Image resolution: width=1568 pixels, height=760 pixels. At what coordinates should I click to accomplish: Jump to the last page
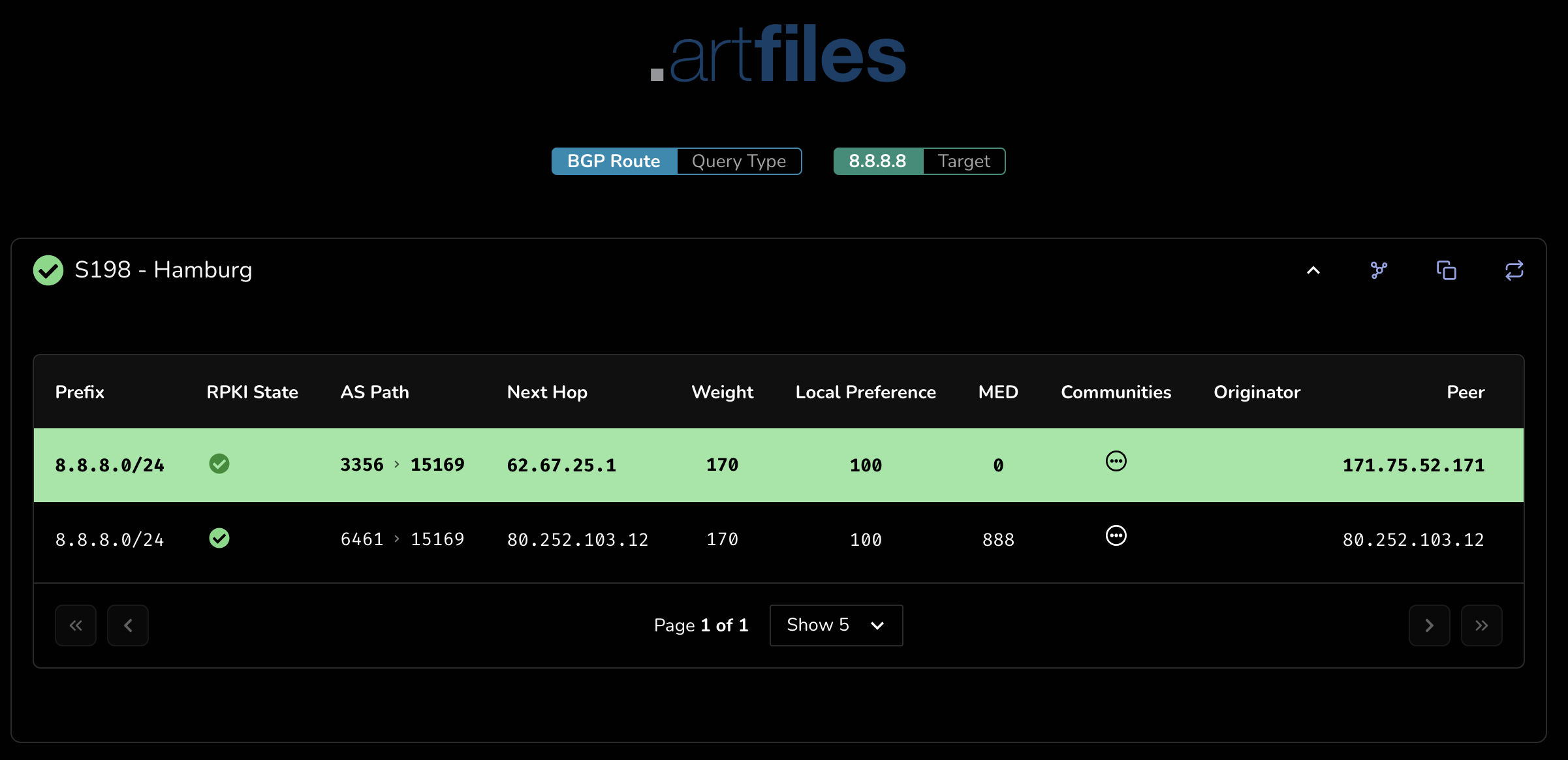1481,625
